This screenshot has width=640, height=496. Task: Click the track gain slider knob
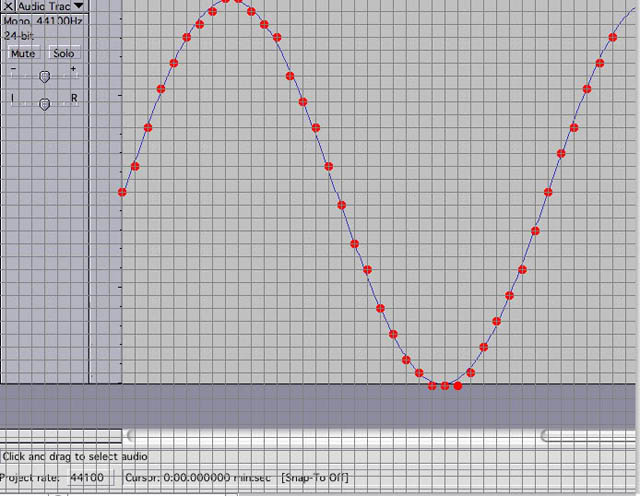(x=44, y=76)
